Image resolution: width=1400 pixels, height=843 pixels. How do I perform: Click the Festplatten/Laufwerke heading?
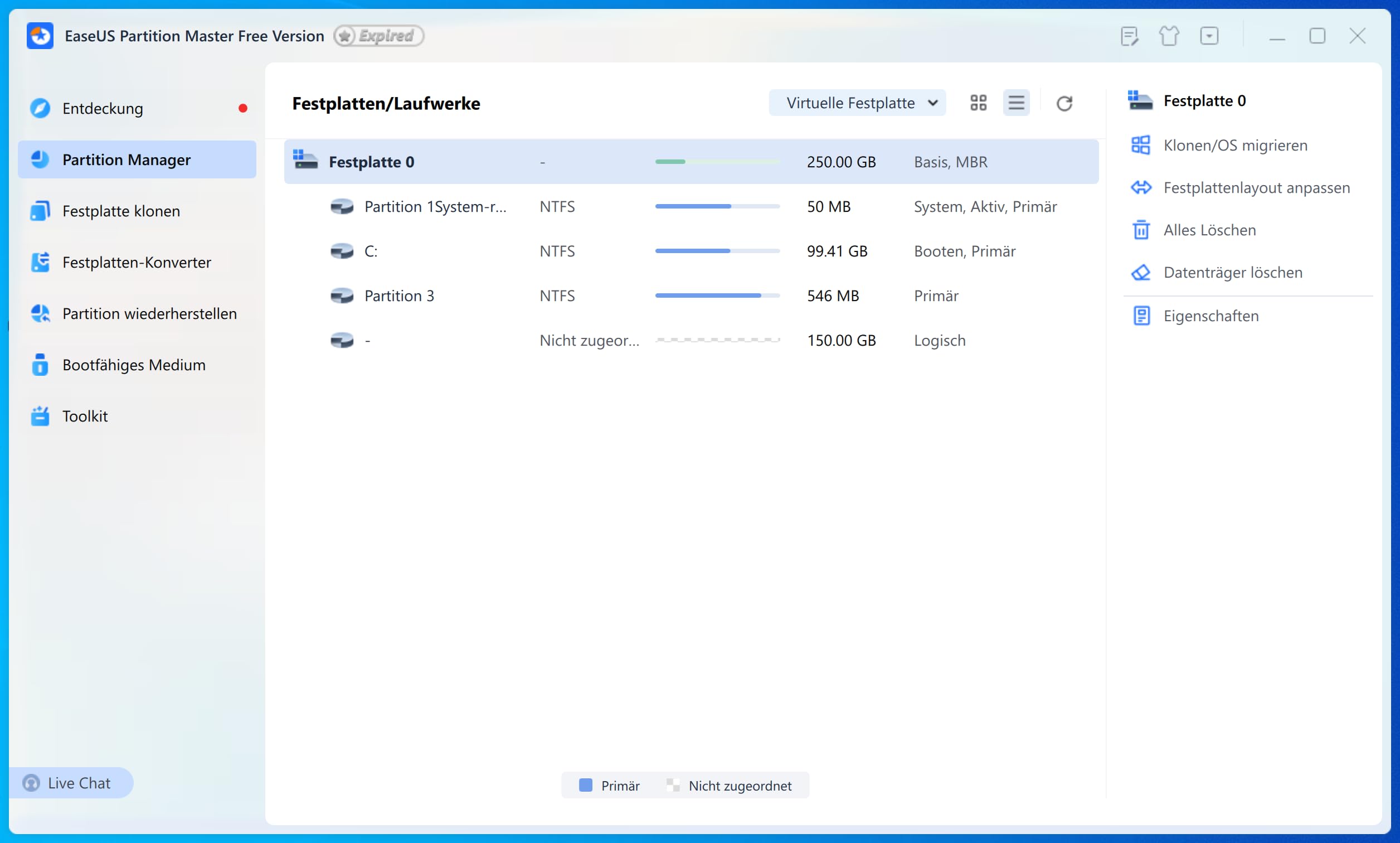386,103
